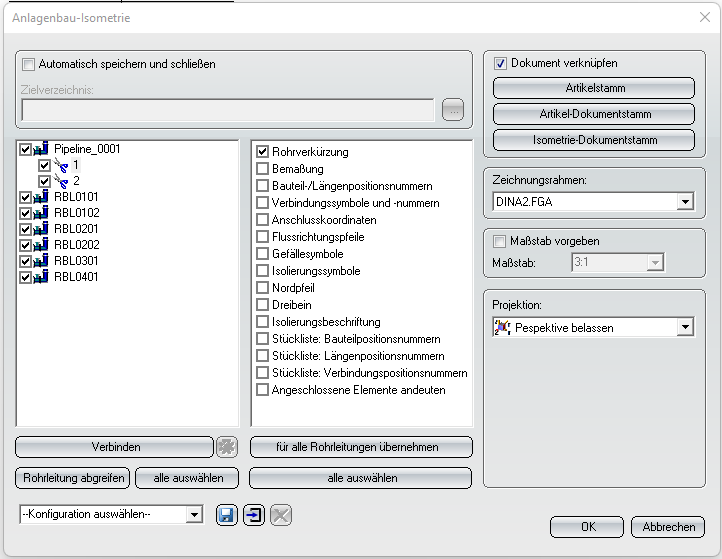Check Stückliste: Verbindungspositionsnummern
The width and height of the screenshot is (722, 559).
262,373
